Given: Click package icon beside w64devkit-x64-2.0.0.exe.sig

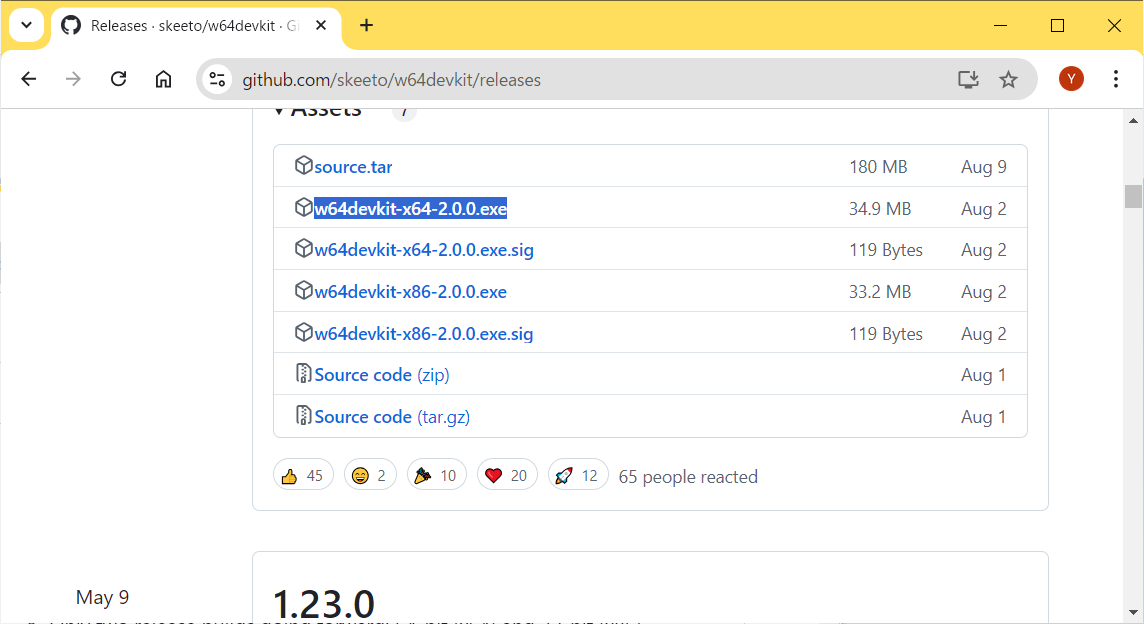Looking at the screenshot, I should pos(304,249).
